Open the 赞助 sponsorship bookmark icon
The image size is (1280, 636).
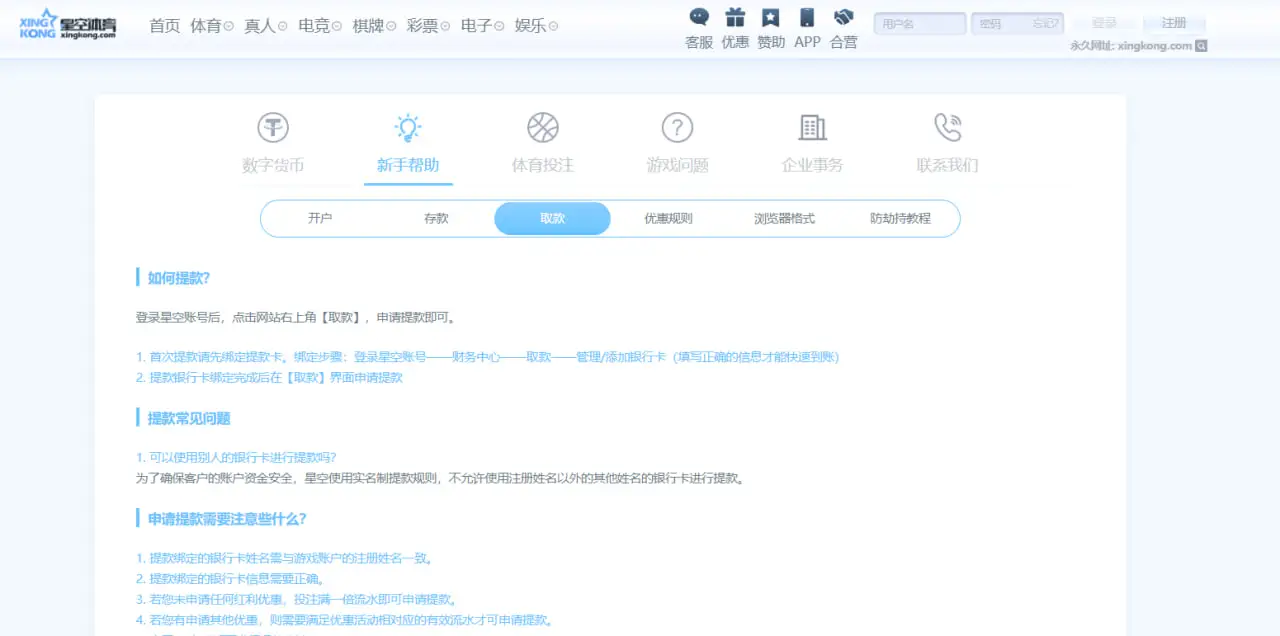[771, 18]
